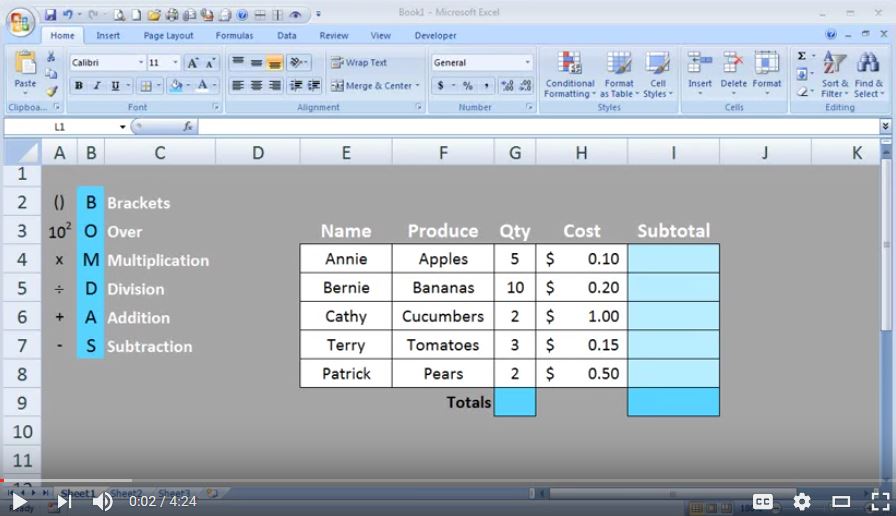Click the Cut scissors icon
896x516 pixels.
click(x=51, y=57)
